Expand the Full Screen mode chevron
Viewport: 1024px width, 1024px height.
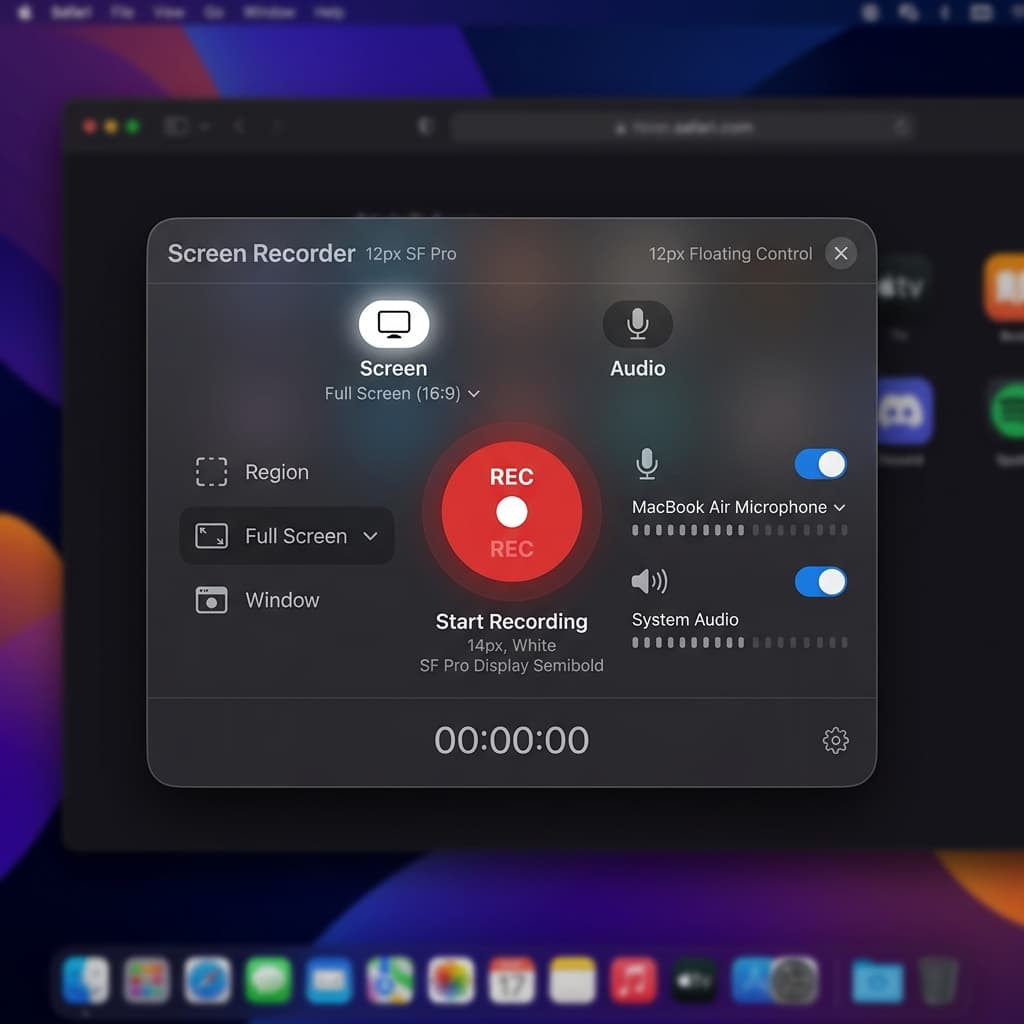point(370,536)
